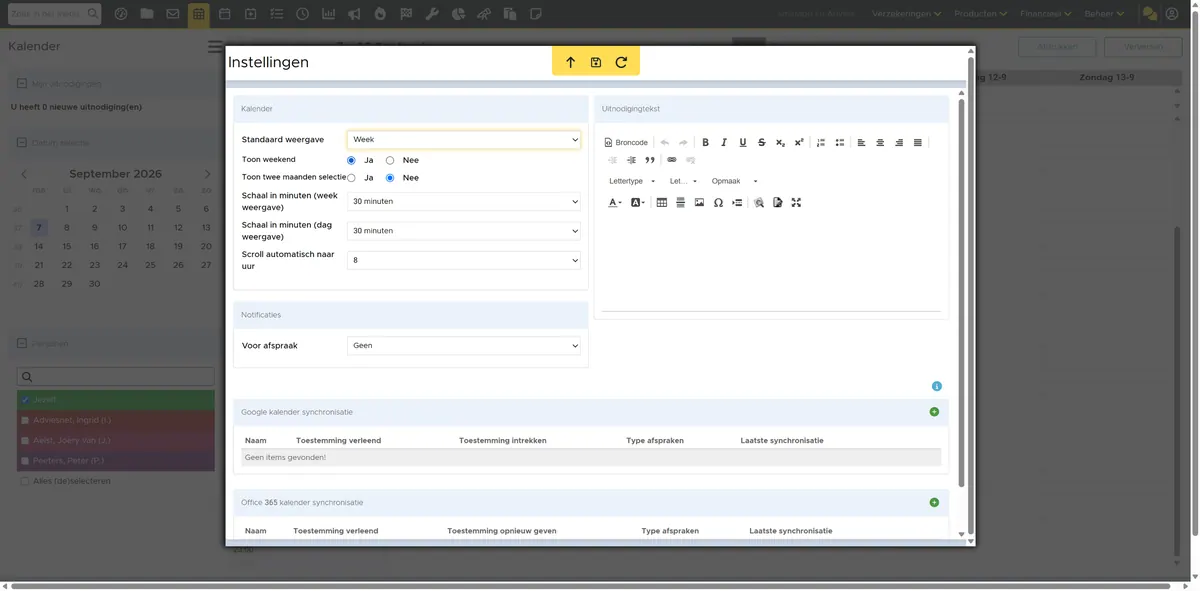This screenshot has width=1200, height=591.
Task: Select Ja for Toon twee maanden selectie
Action: (351, 178)
